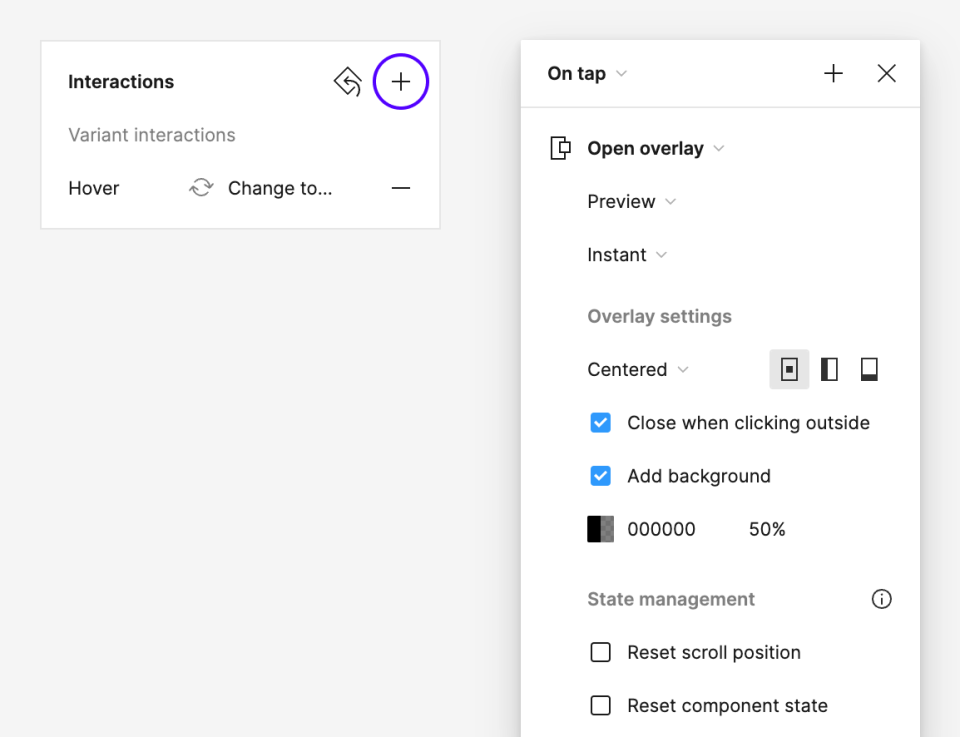Click the Open overlay action icon

561,149
